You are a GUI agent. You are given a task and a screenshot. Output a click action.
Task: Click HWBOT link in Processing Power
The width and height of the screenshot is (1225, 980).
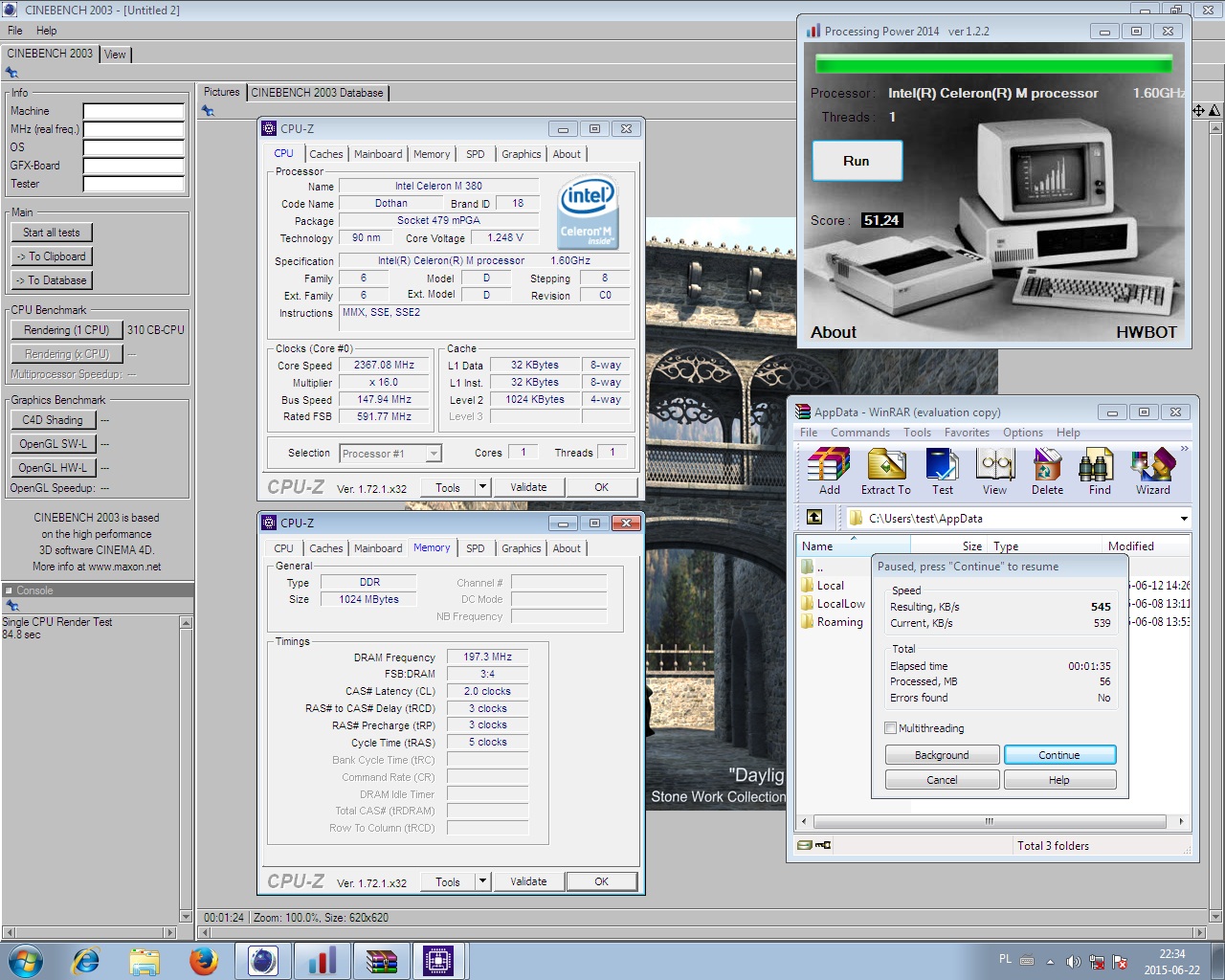[1146, 332]
